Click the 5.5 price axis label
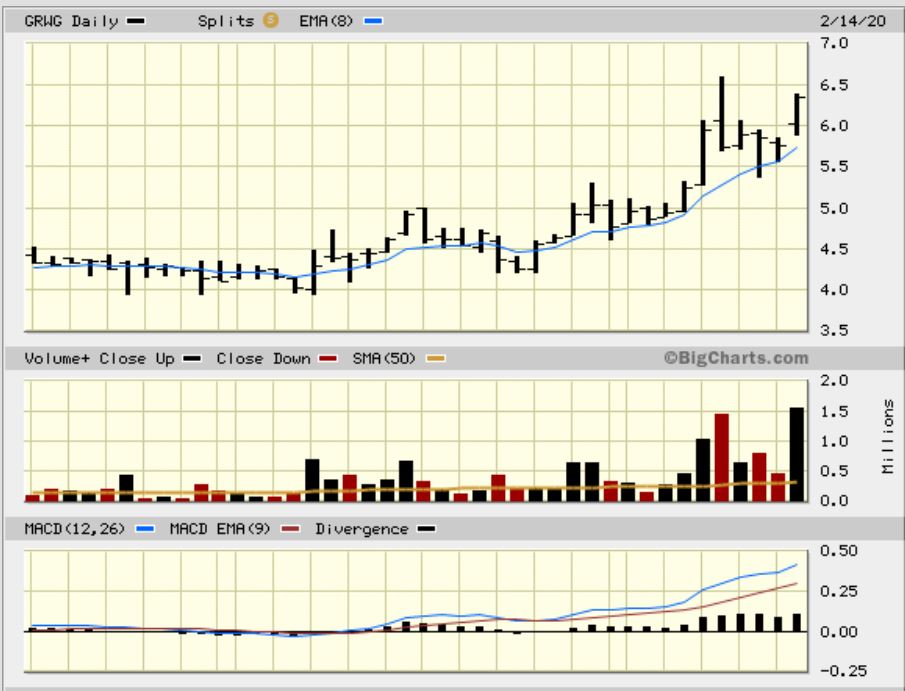 834,166
